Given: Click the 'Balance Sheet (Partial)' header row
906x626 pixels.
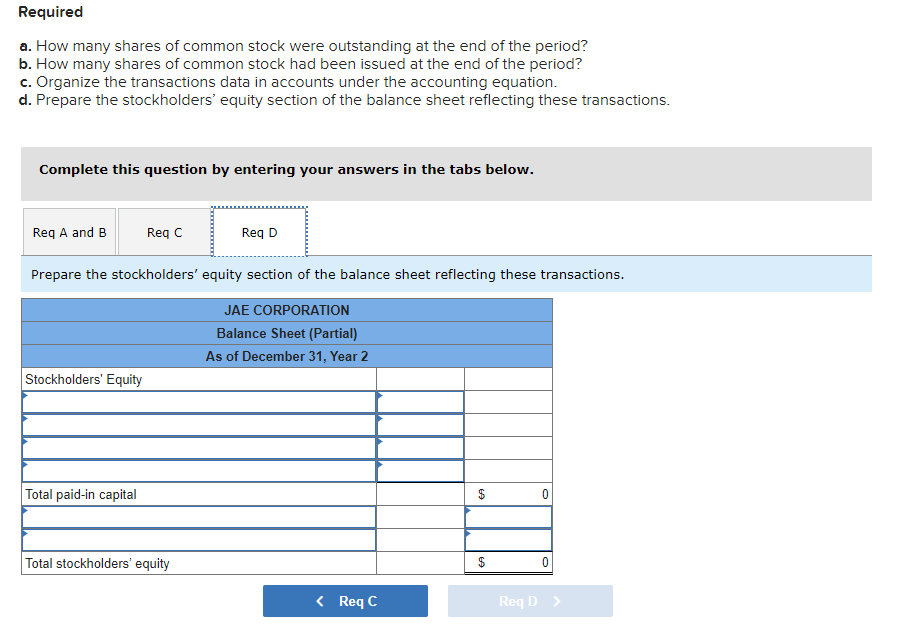Looking at the screenshot, I should [285, 333].
